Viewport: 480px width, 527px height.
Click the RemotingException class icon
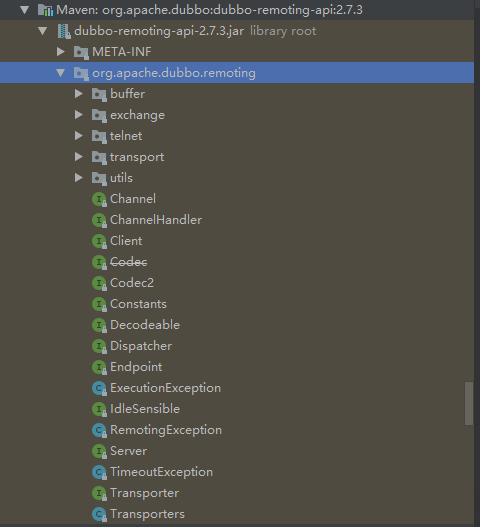[x=99, y=430]
